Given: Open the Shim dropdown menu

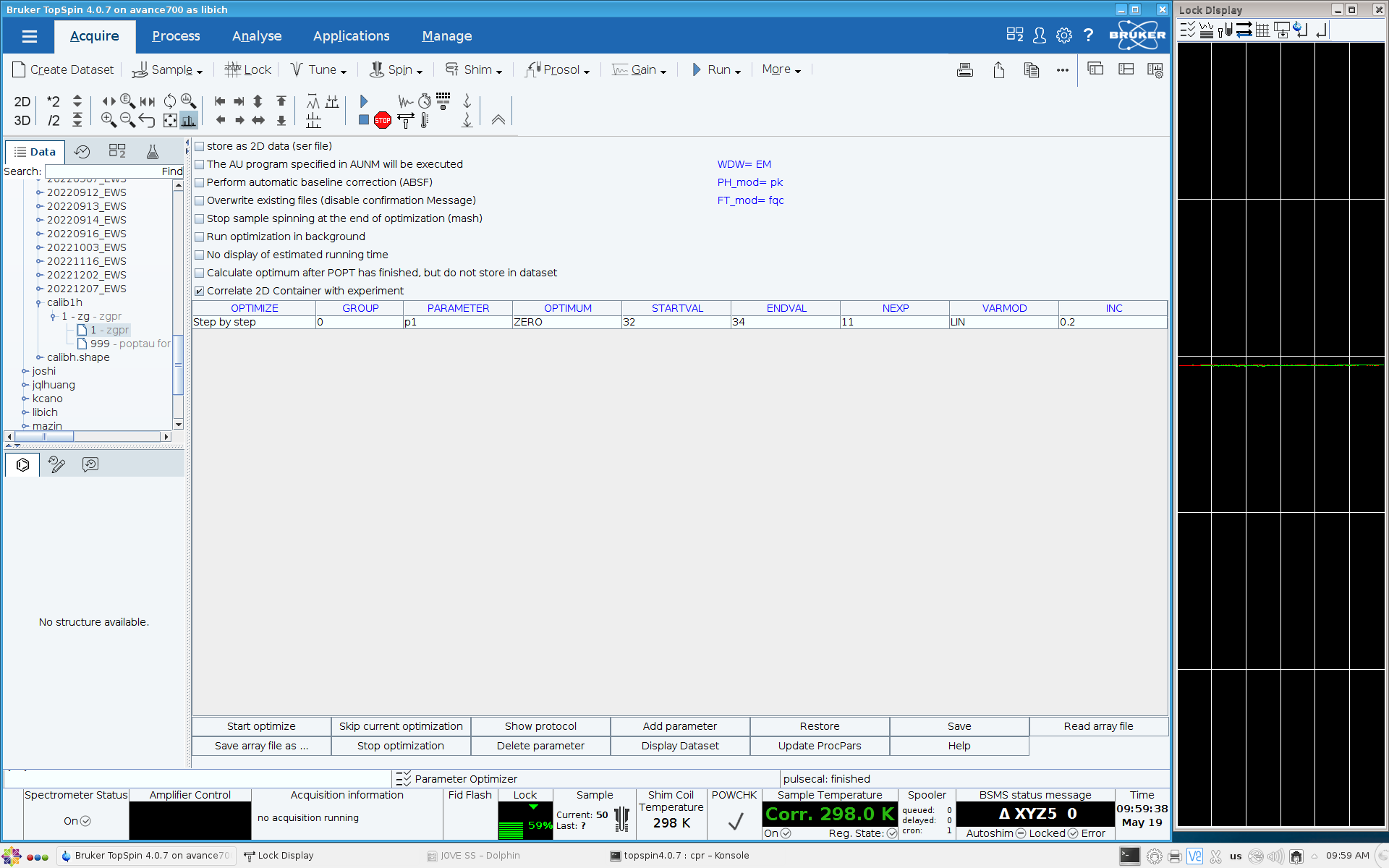Looking at the screenshot, I should [x=475, y=69].
